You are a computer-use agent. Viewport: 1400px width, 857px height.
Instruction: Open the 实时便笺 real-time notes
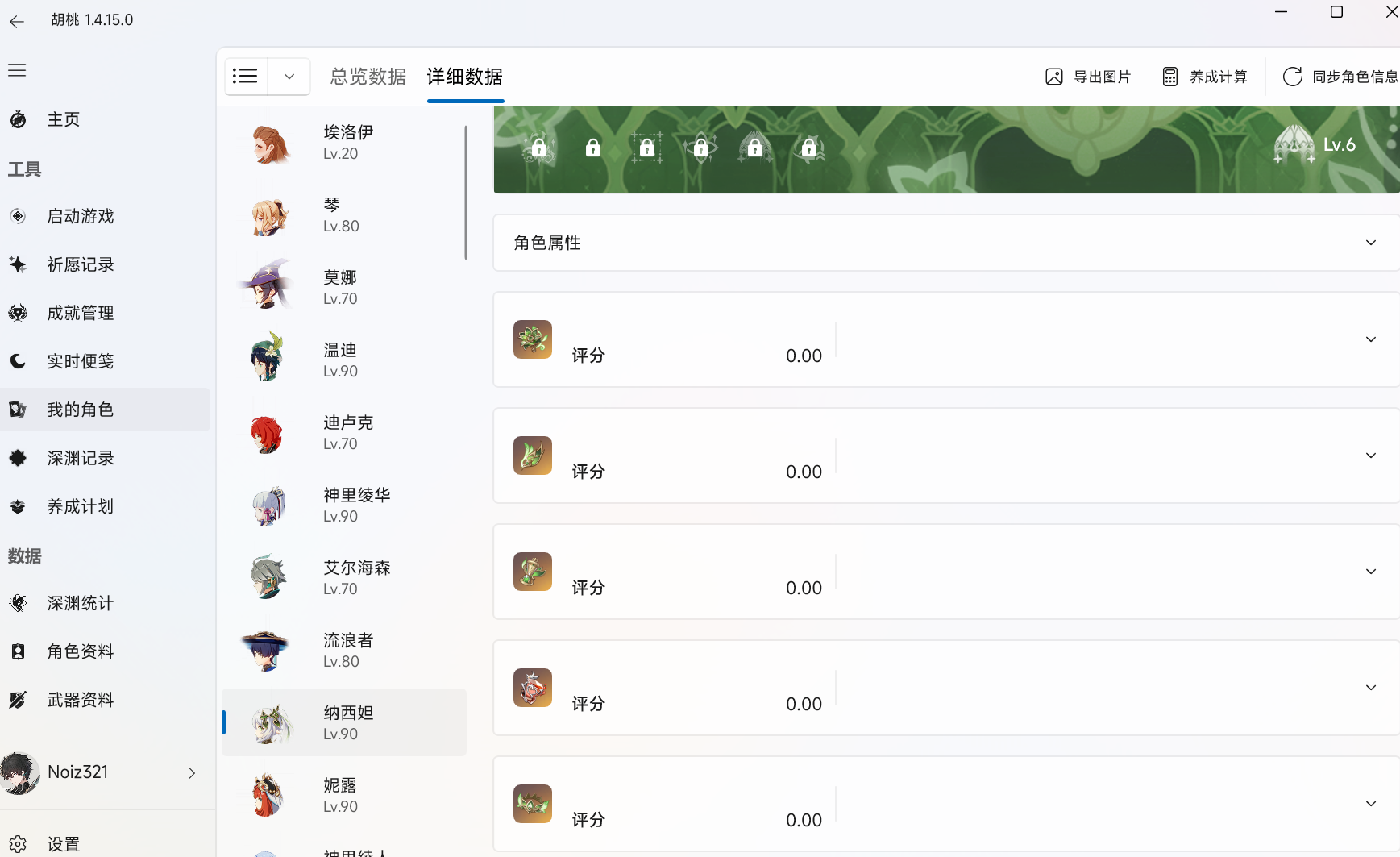(x=80, y=360)
